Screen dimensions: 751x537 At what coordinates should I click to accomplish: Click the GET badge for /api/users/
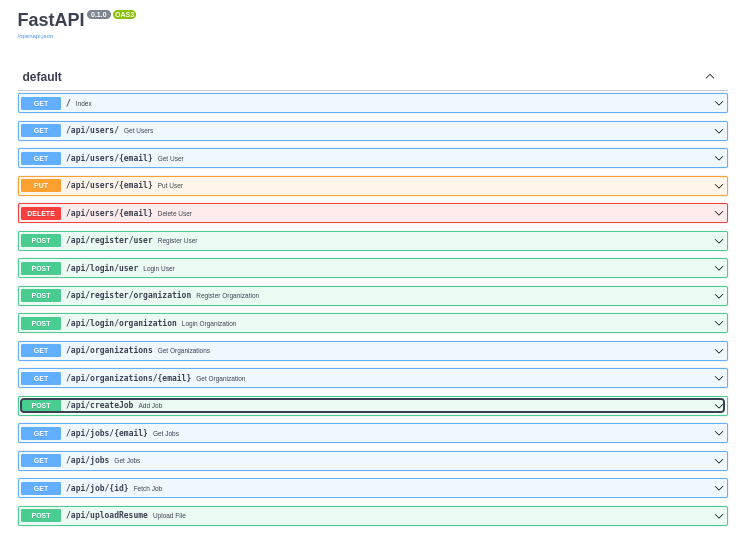(41, 131)
